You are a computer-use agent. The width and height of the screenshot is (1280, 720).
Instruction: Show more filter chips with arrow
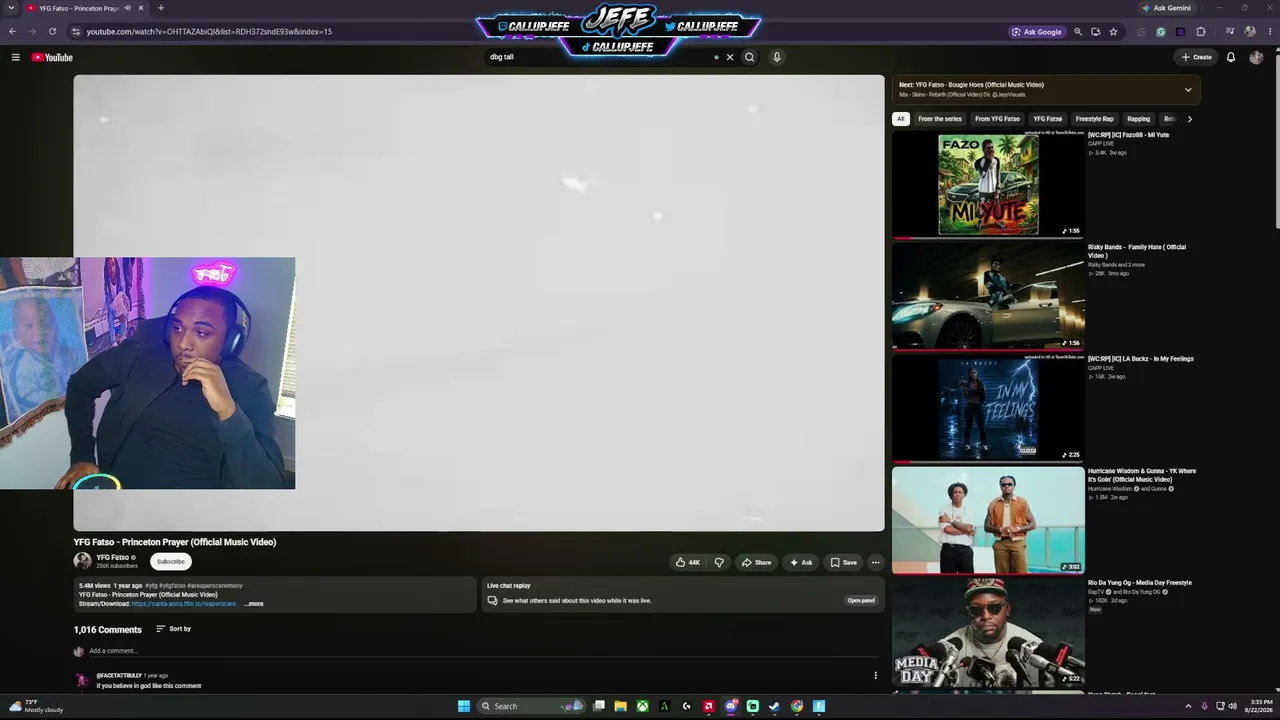tap(1189, 119)
